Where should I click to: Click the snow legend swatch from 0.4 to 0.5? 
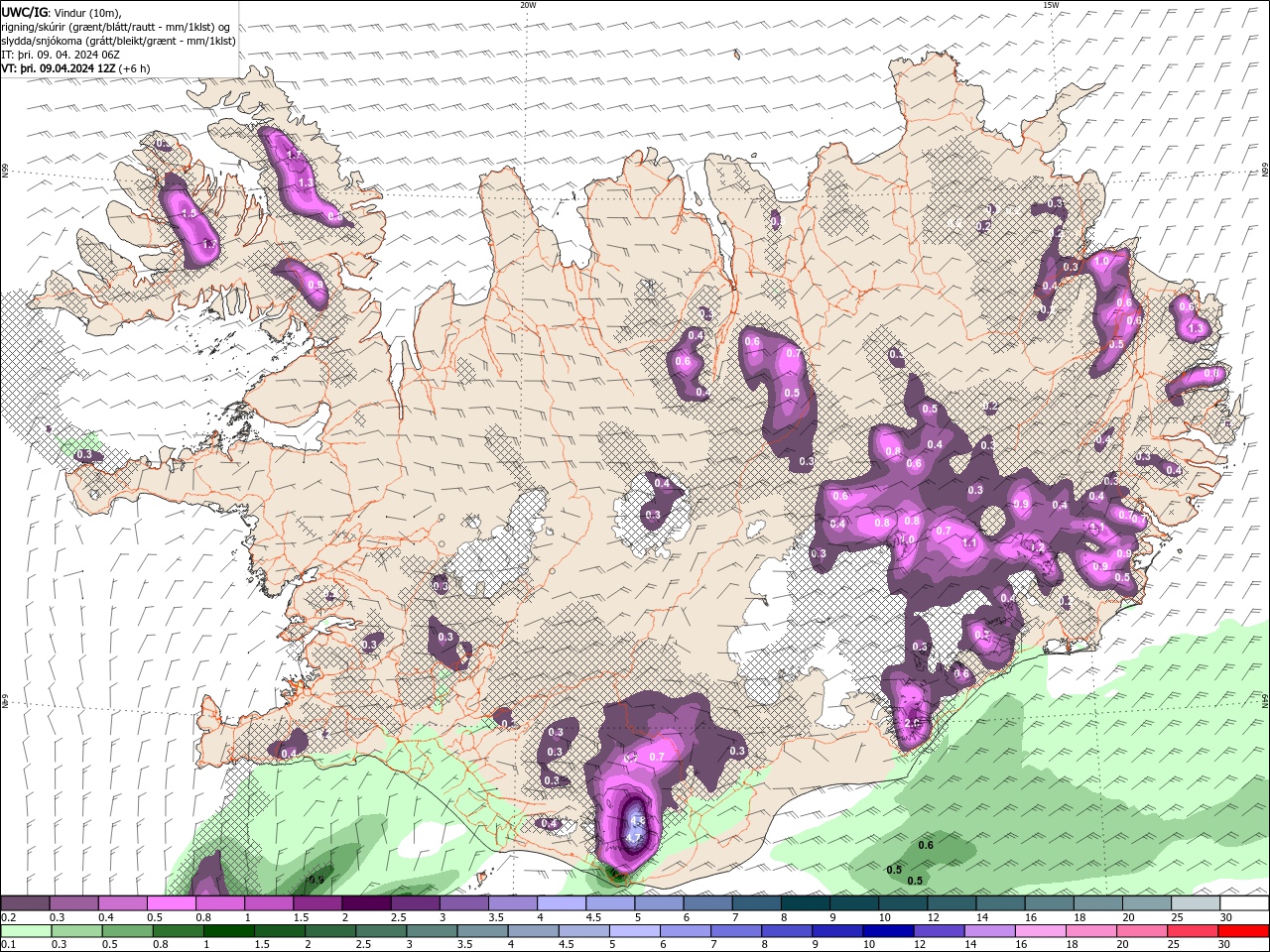click(123, 902)
